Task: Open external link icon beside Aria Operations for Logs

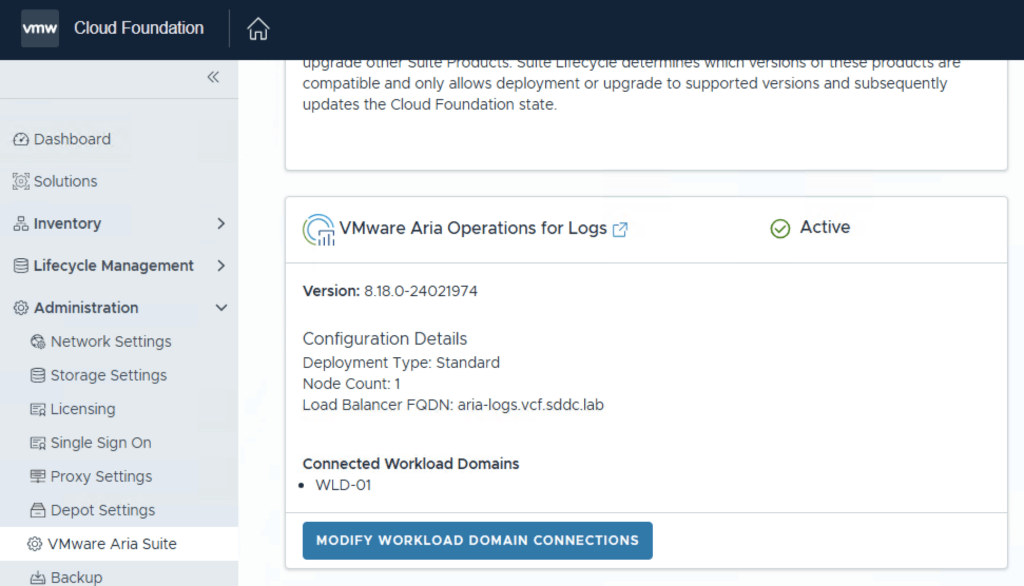Action: coord(620,229)
